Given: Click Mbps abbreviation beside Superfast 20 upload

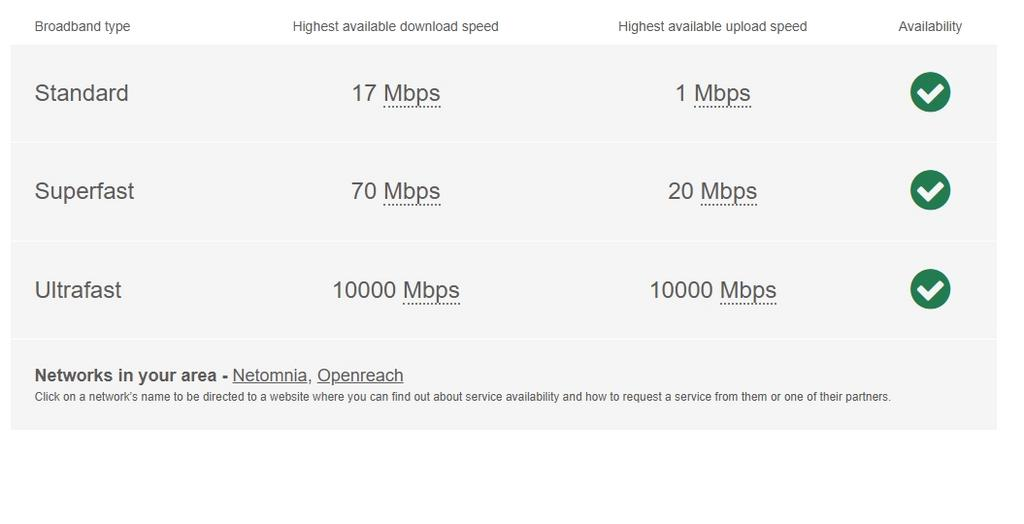Looking at the screenshot, I should click(728, 191).
